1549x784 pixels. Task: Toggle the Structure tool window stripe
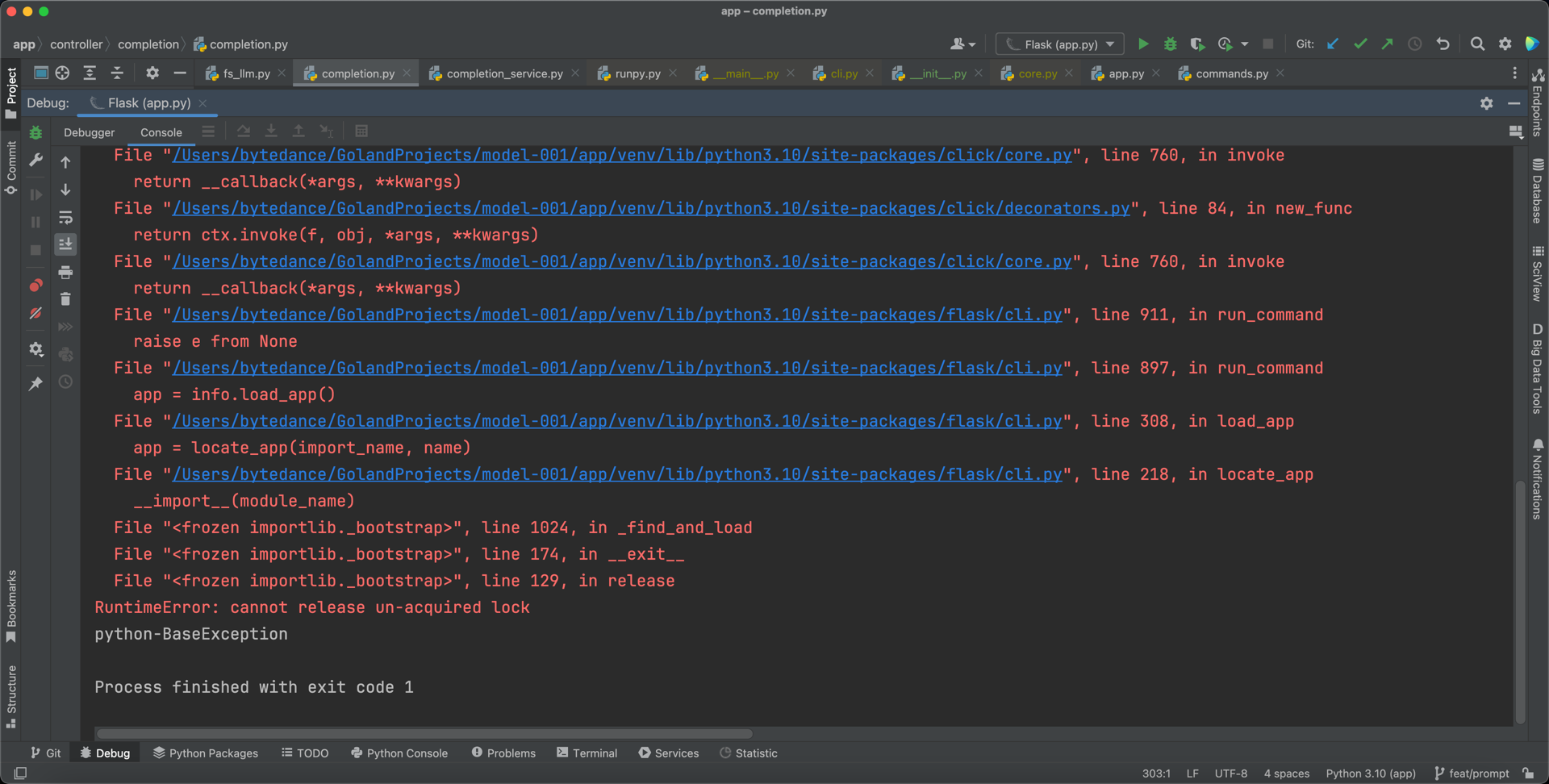click(11, 696)
